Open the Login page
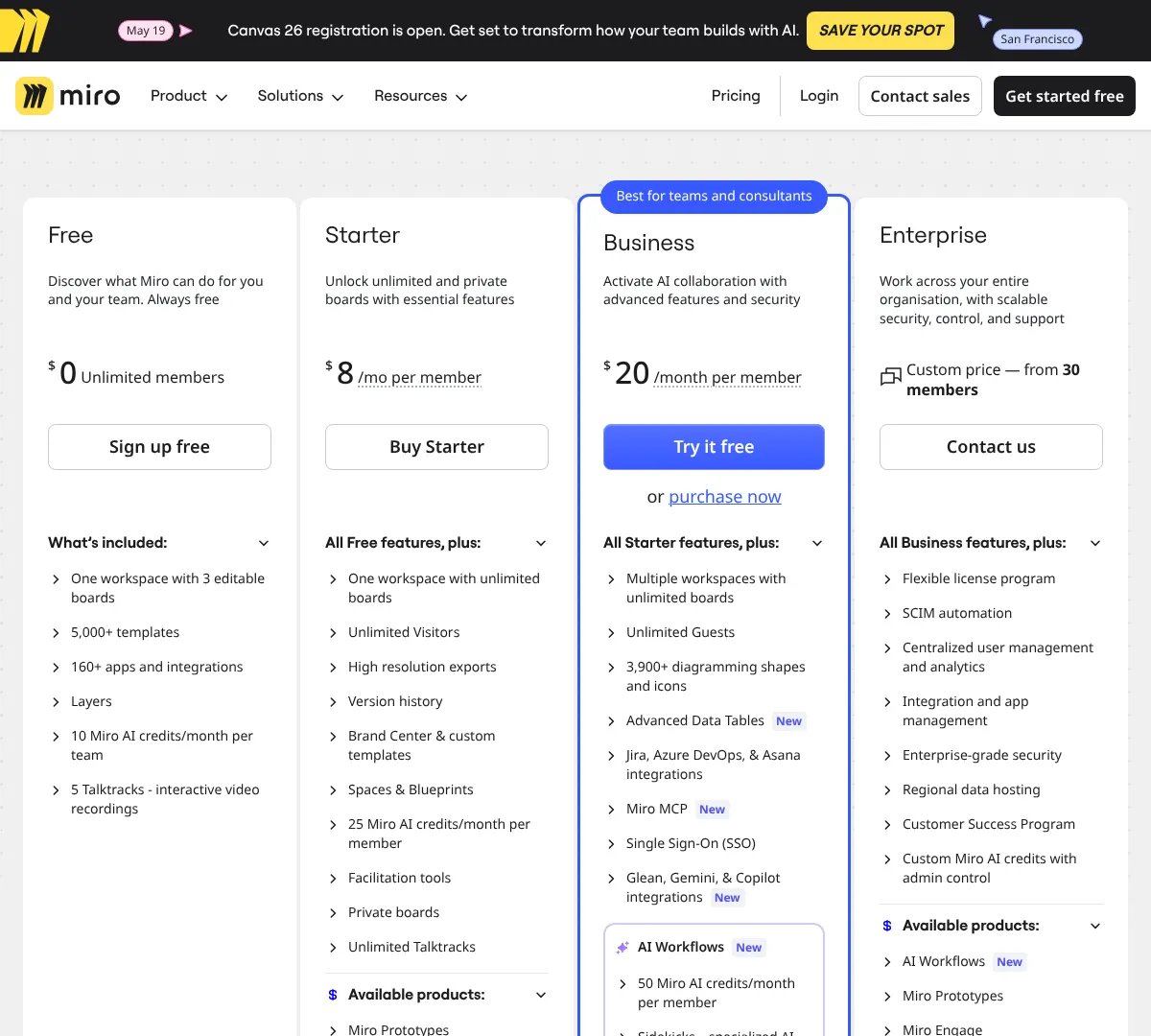The image size is (1151, 1036). click(x=819, y=96)
